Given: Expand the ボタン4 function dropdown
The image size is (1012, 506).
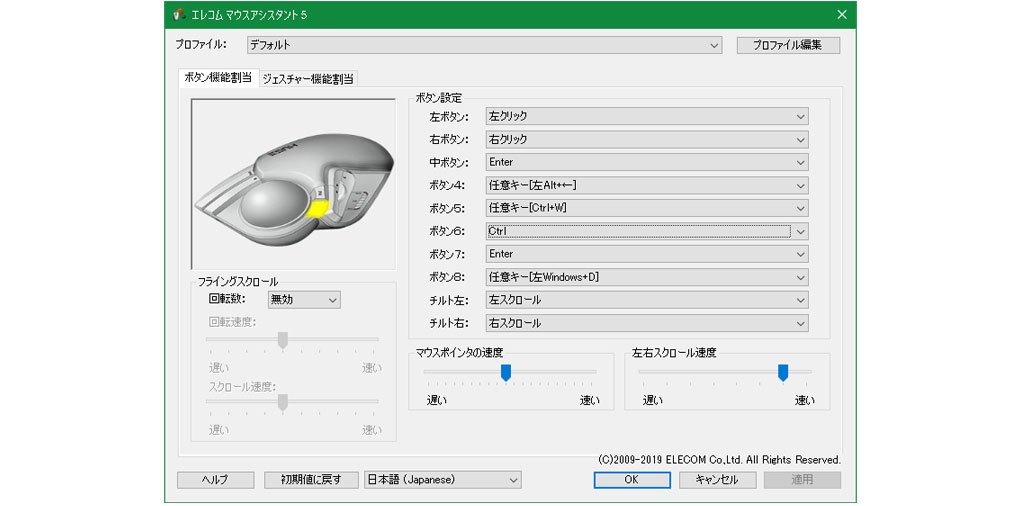Looking at the screenshot, I should (647, 186).
